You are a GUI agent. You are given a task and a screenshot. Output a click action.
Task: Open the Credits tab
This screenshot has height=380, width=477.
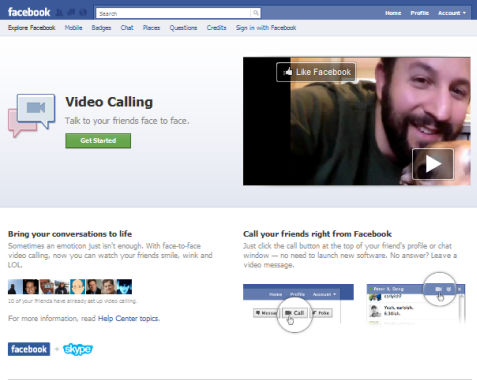click(x=216, y=28)
